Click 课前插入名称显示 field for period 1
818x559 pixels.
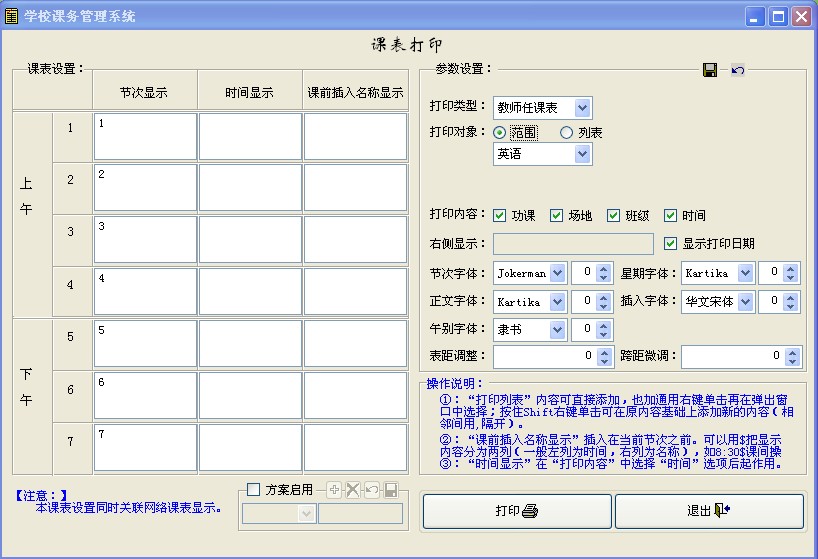[x=355, y=137]
